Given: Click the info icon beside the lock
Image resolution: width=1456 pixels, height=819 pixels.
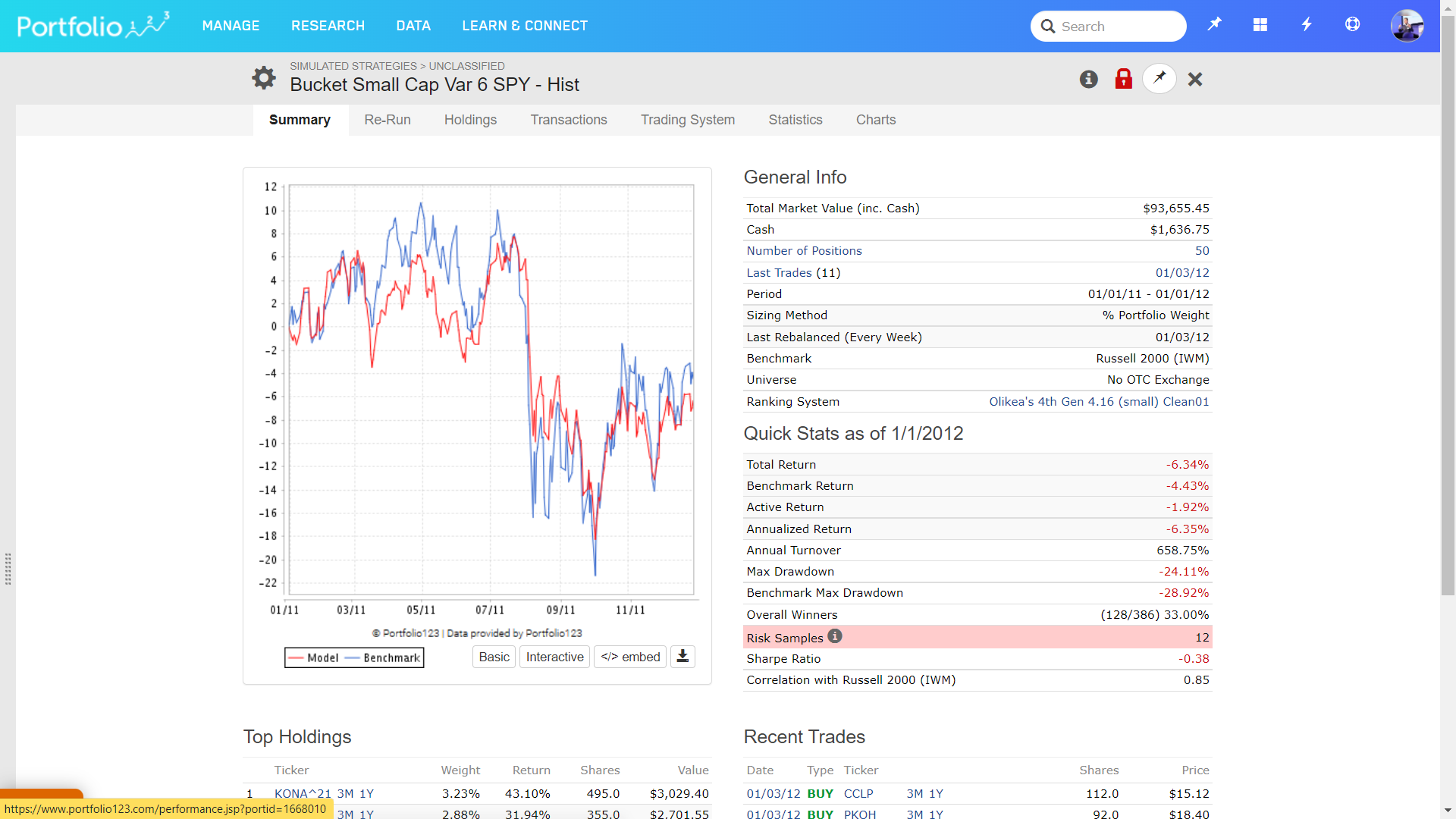Looking at the screenshot, I should pos(1088,79).
